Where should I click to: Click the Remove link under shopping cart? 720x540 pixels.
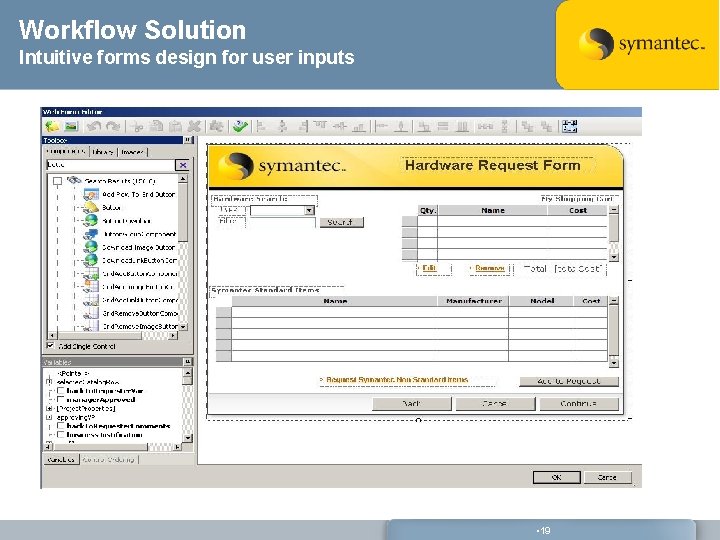[489, 268]
